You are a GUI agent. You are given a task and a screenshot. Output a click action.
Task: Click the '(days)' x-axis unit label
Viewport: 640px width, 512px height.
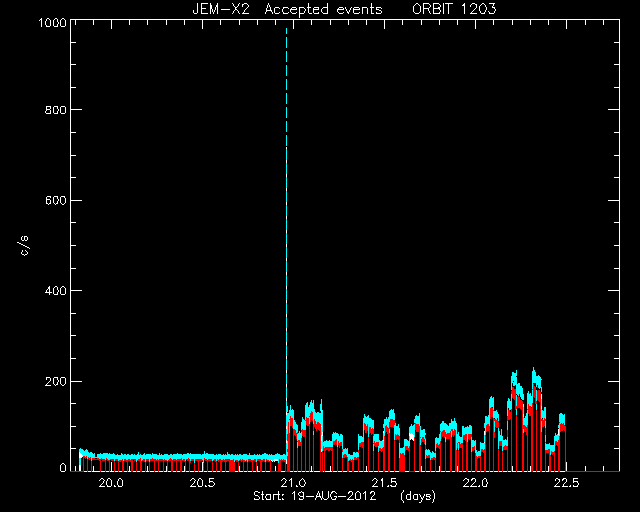[x=418, y=496]
